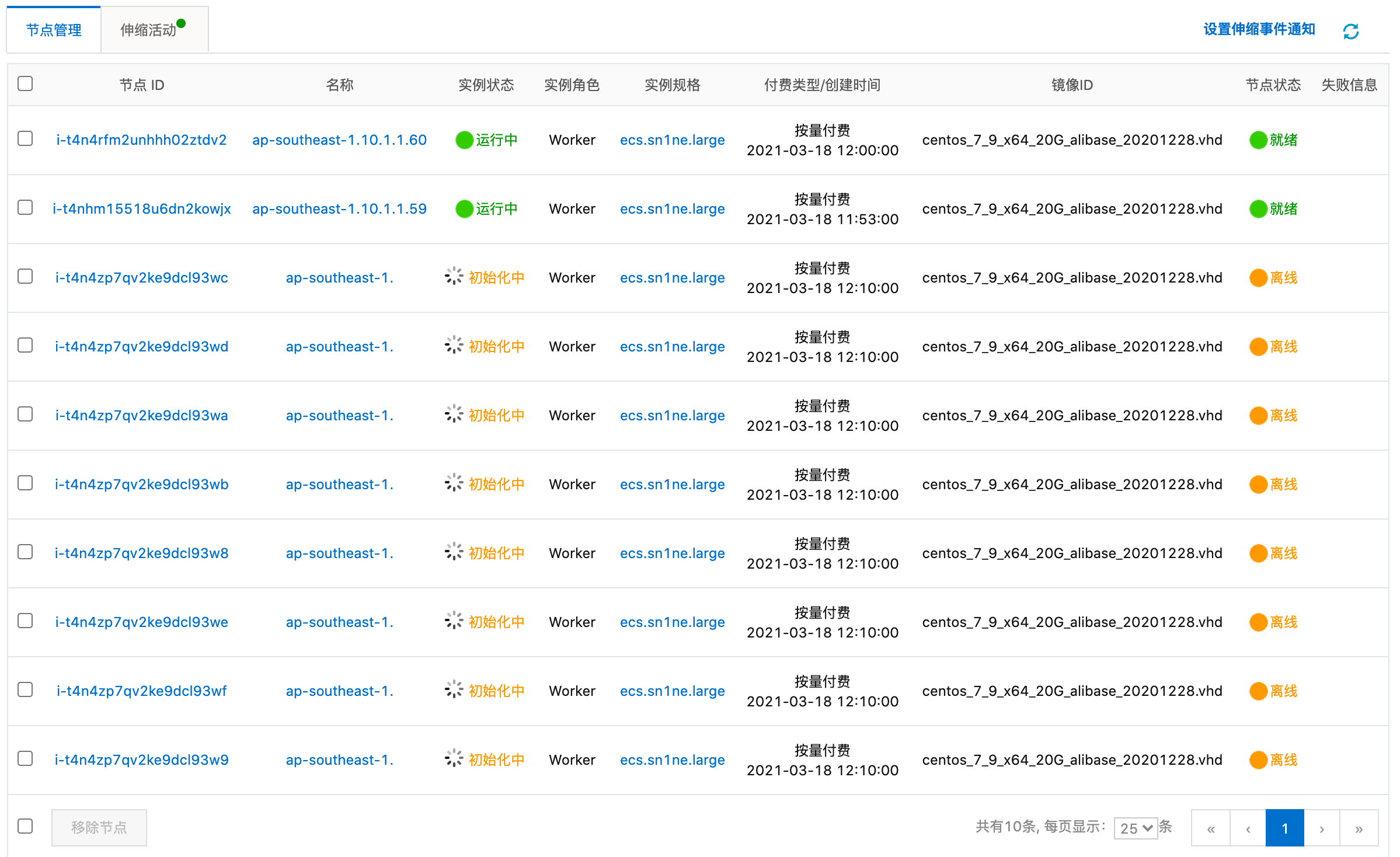Go to last page with double arrow

click(1359, 828)
